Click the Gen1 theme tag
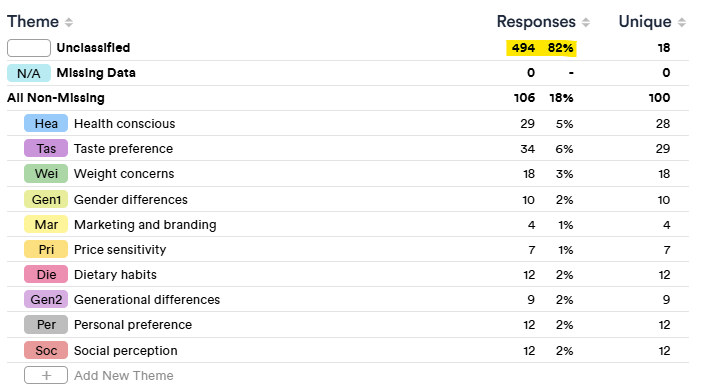The height and width of the screenshot is (389, 704). pos(46,199)
